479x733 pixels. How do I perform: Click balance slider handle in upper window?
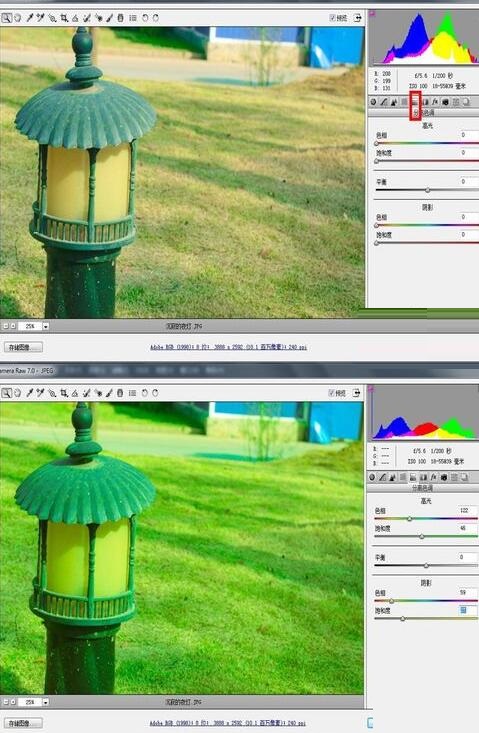[x=428, y=190]
